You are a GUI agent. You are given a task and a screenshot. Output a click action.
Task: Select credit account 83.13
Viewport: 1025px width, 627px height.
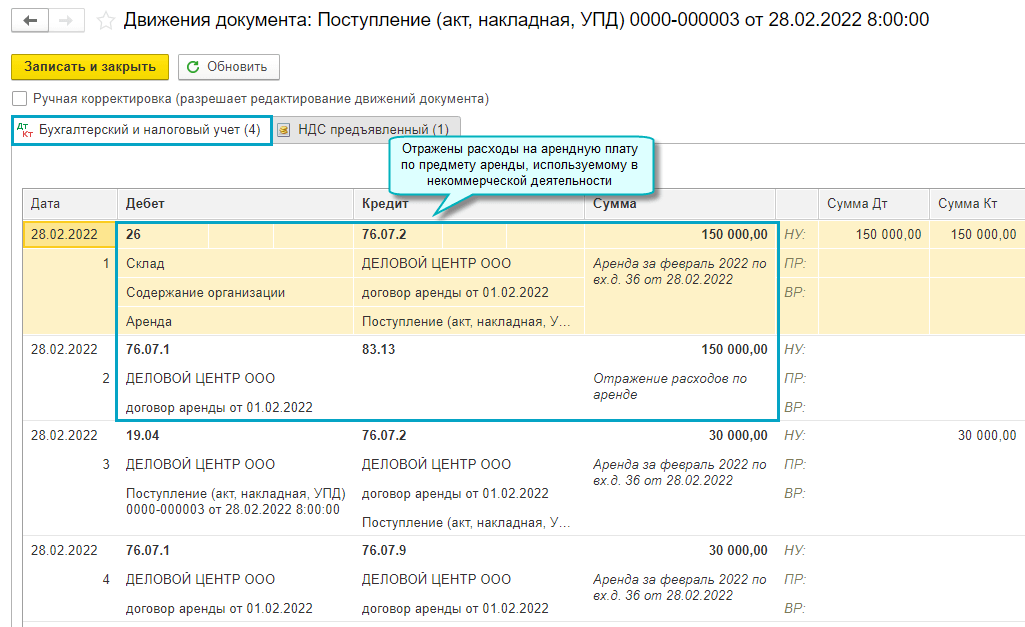point(378,349)
